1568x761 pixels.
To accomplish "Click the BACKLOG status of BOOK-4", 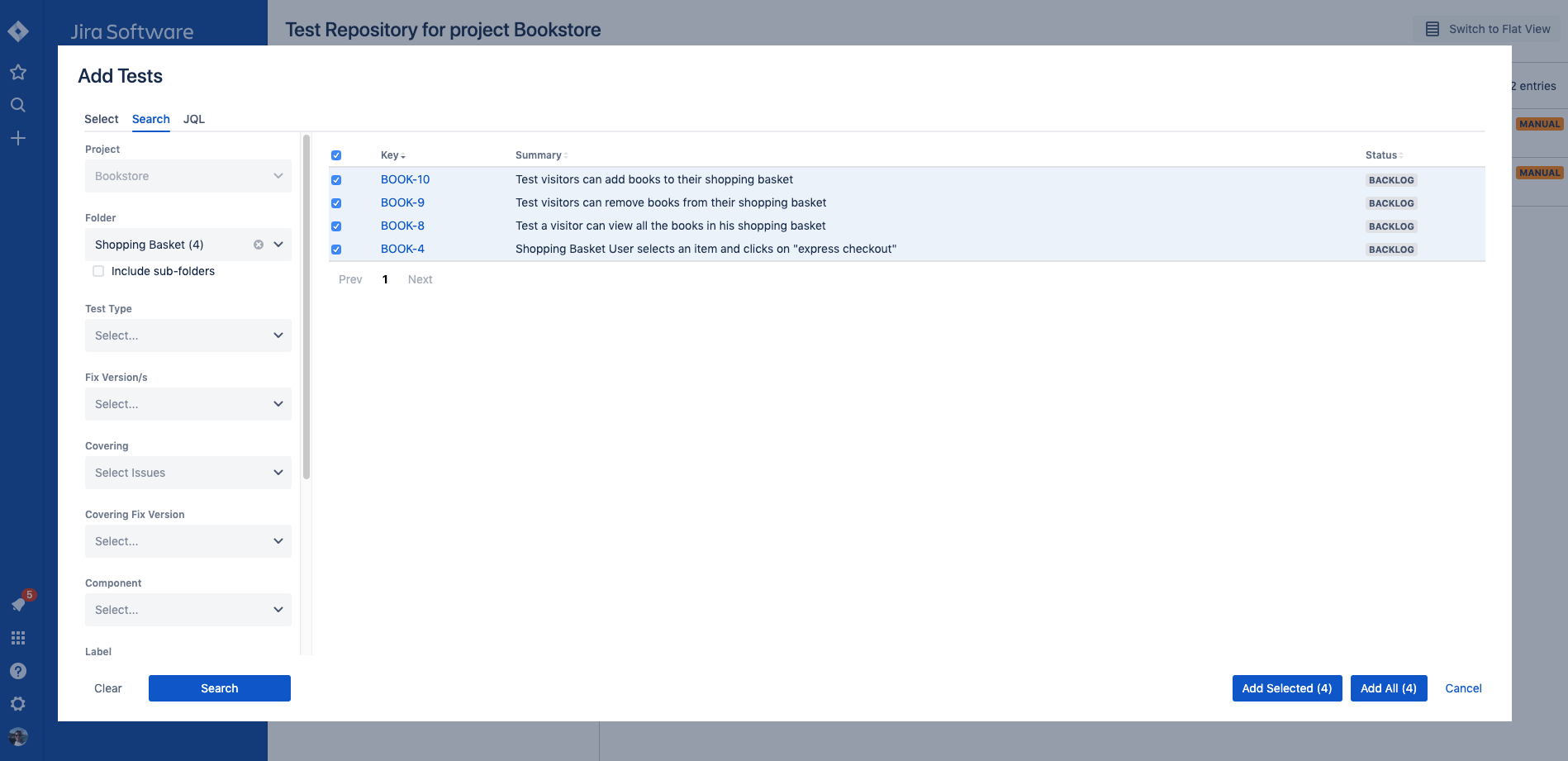I will tap(1391, 250).
